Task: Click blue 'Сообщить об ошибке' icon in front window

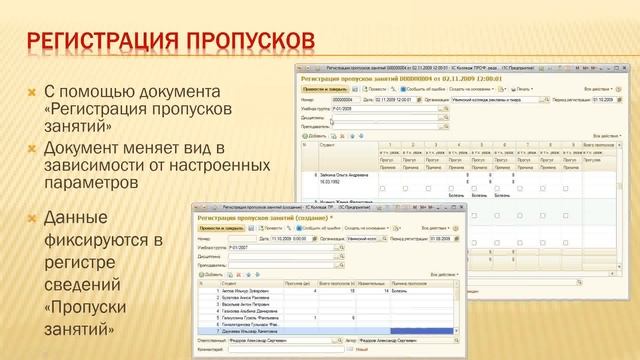Action: pos(299,228)
